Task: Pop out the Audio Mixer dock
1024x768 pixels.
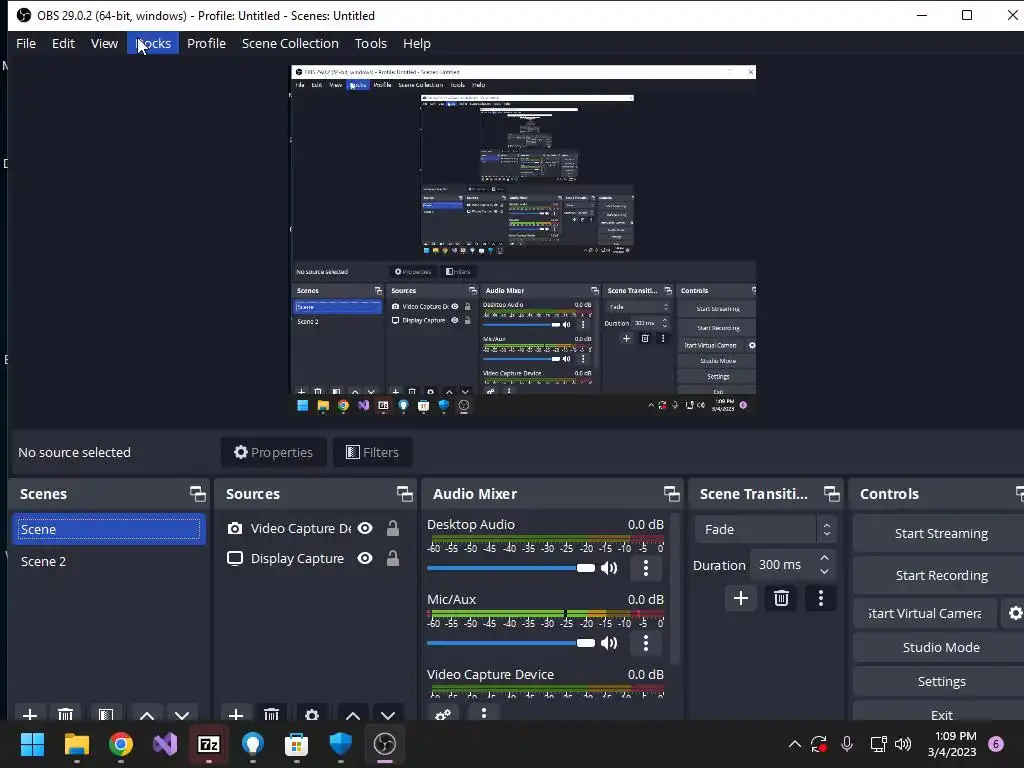Action: point(671,494)
